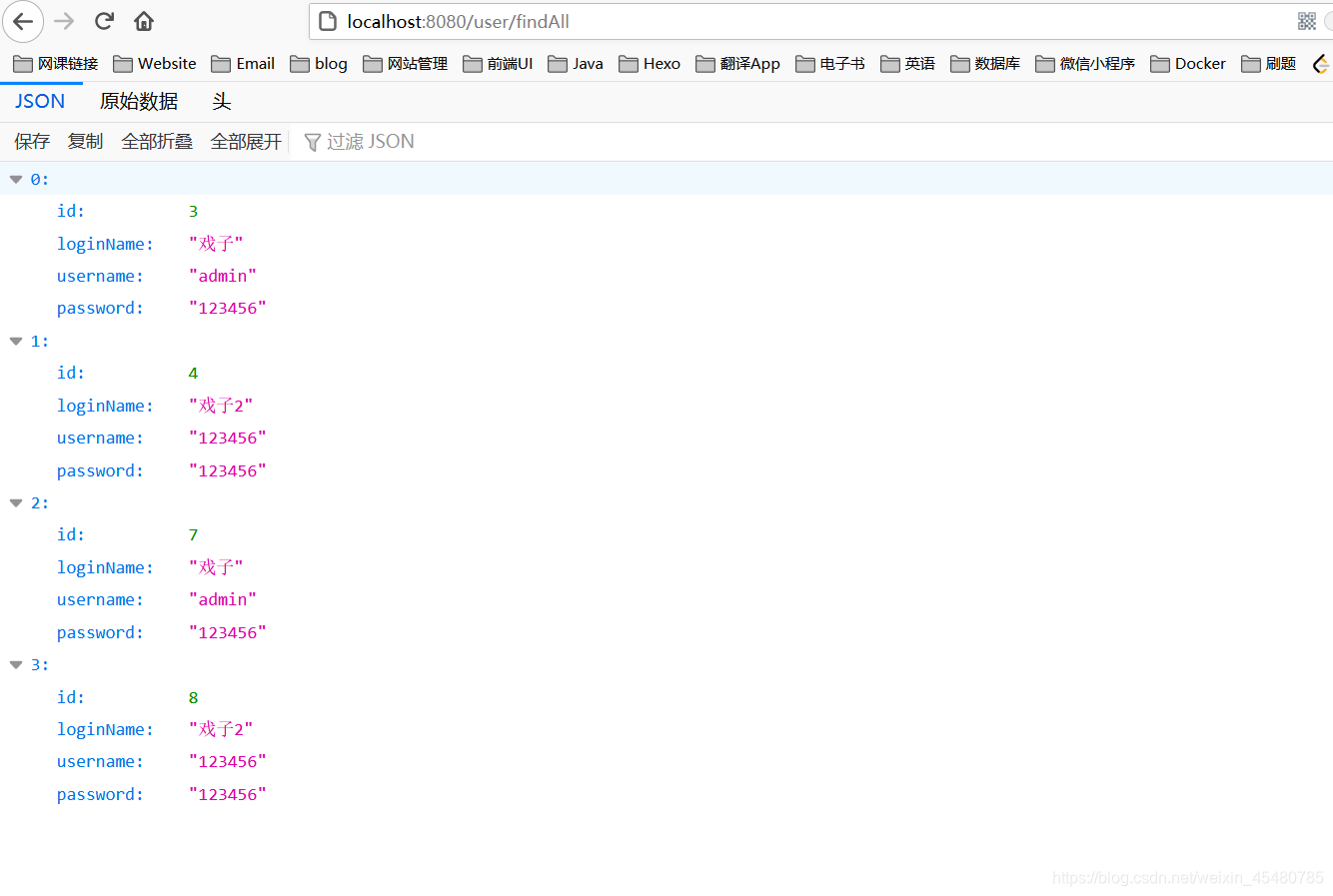Image resolution: width=1333 pixels, height=896 pixels.
Task: Click the 保存 save button
Action: click(x=32, y=141)
